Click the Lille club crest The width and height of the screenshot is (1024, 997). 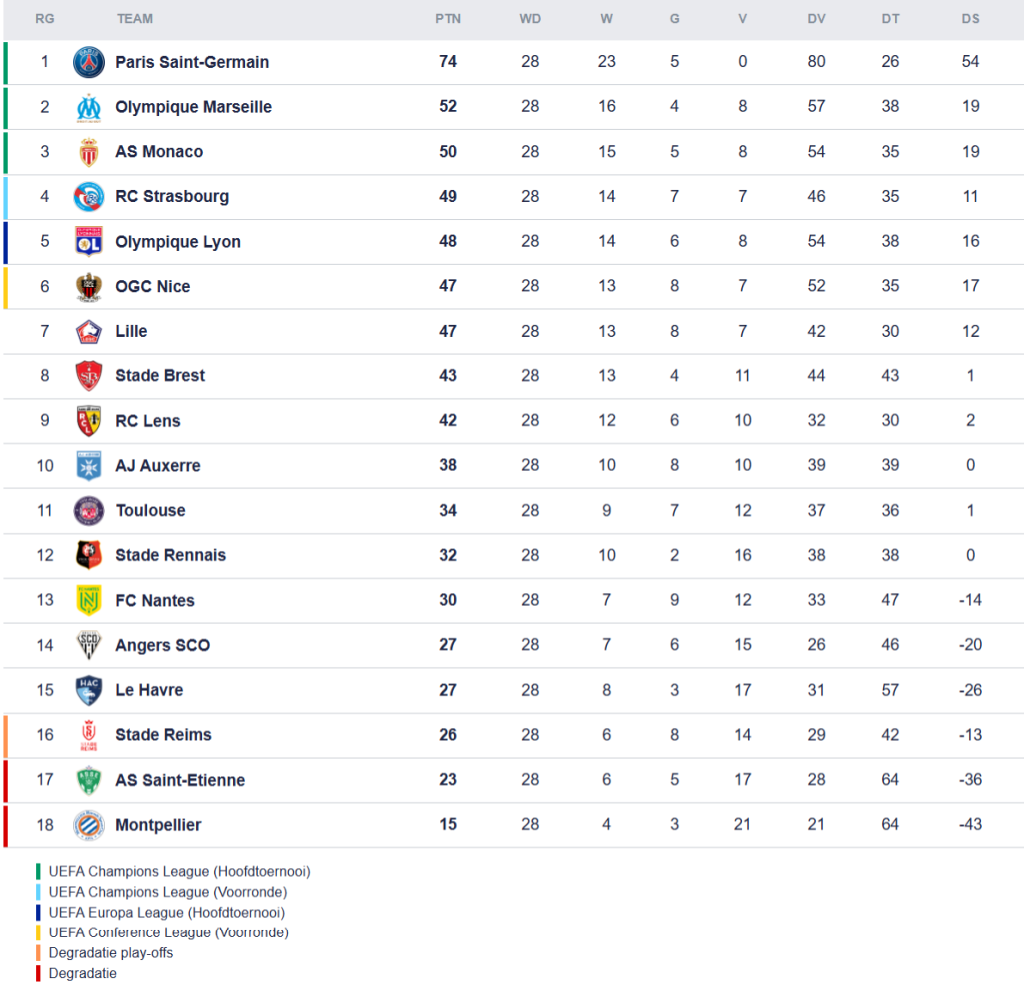tap(89, 331)
